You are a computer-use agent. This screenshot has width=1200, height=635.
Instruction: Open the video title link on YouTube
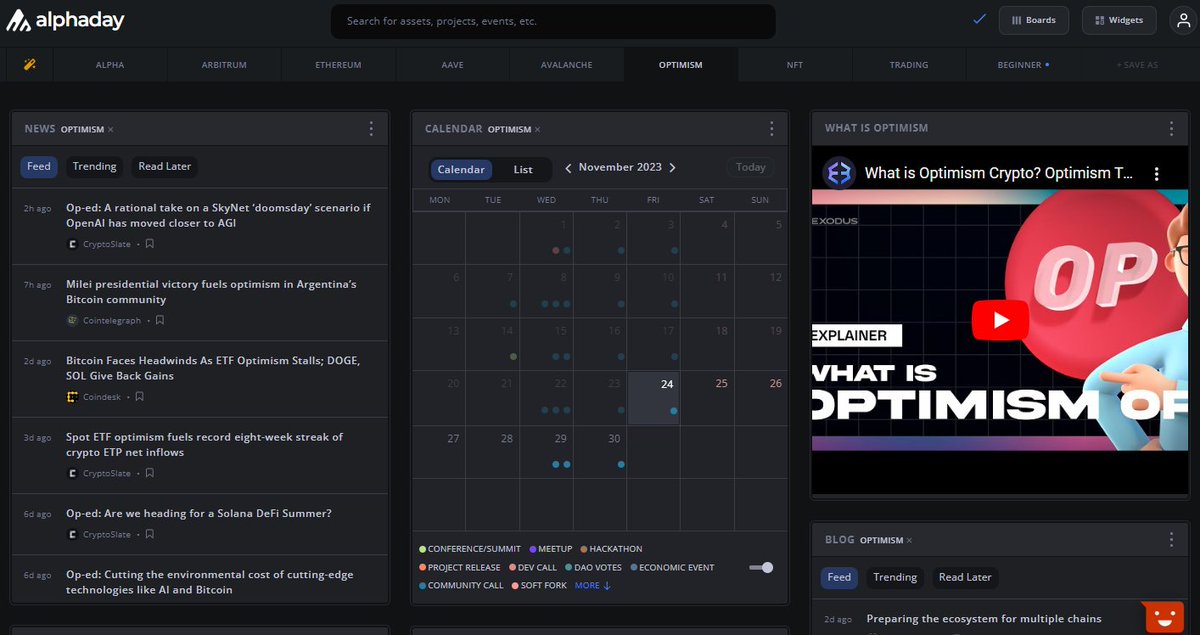click(1000, 173)
